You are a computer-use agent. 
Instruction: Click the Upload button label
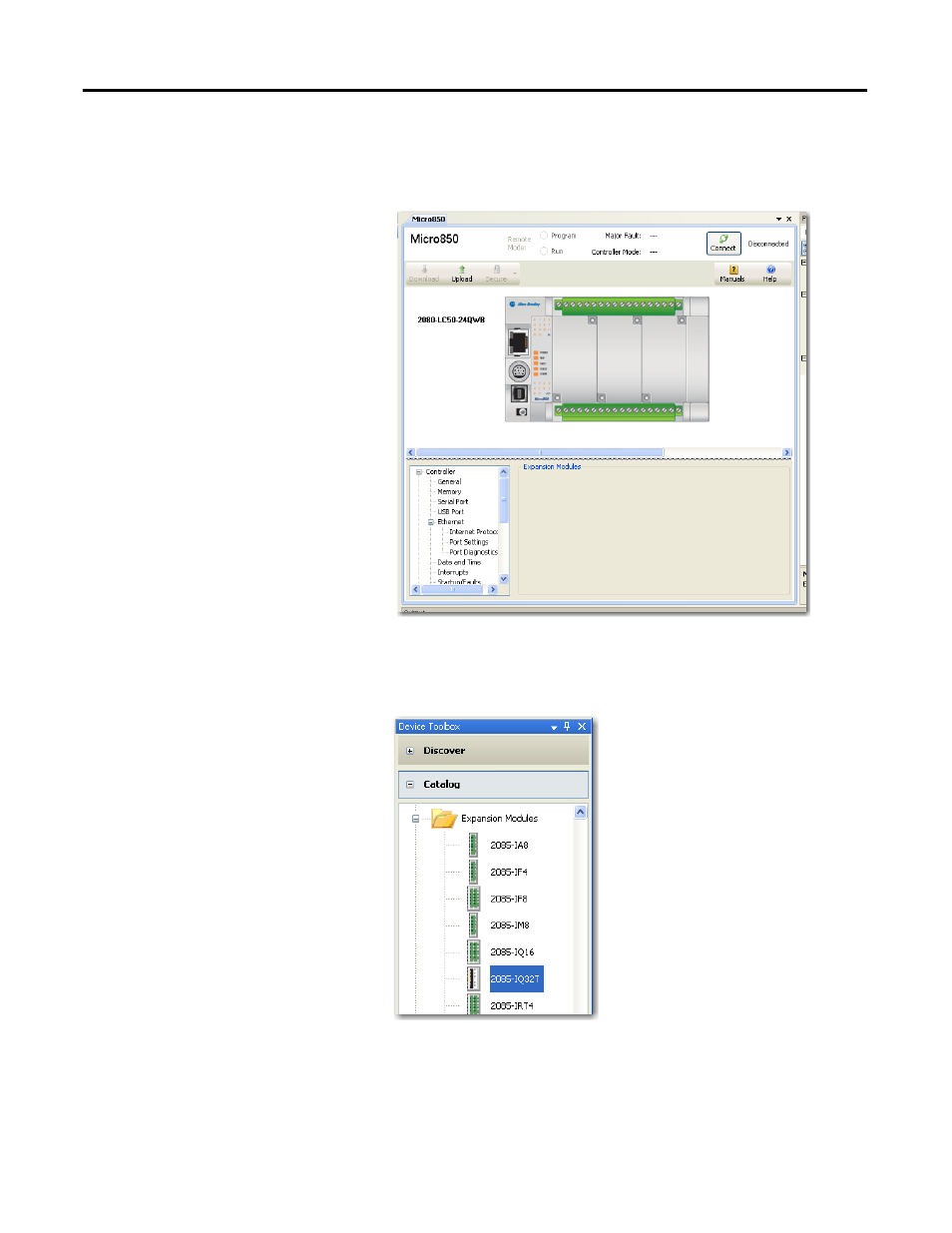462,280
